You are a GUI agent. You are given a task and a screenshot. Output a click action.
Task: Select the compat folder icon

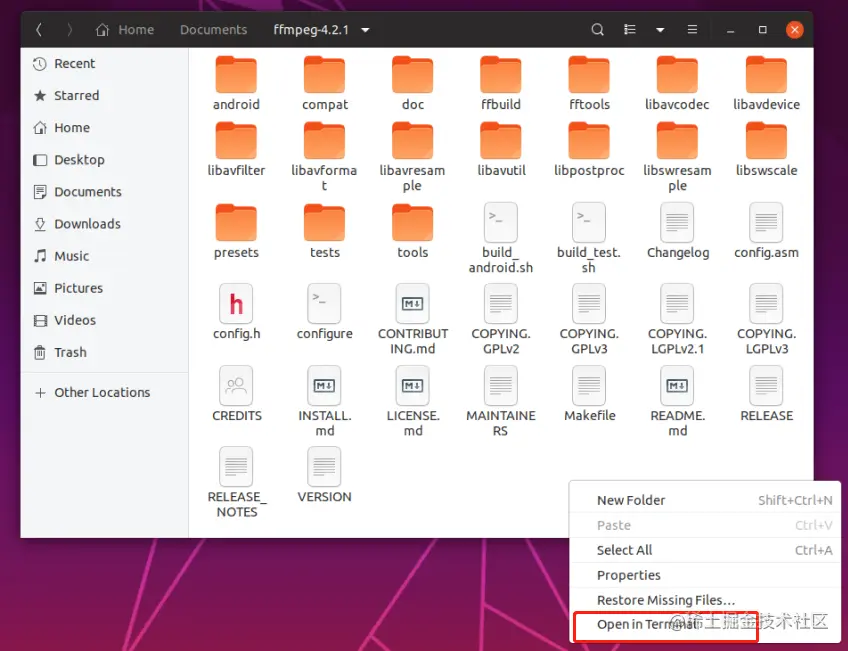coord(324,75)
